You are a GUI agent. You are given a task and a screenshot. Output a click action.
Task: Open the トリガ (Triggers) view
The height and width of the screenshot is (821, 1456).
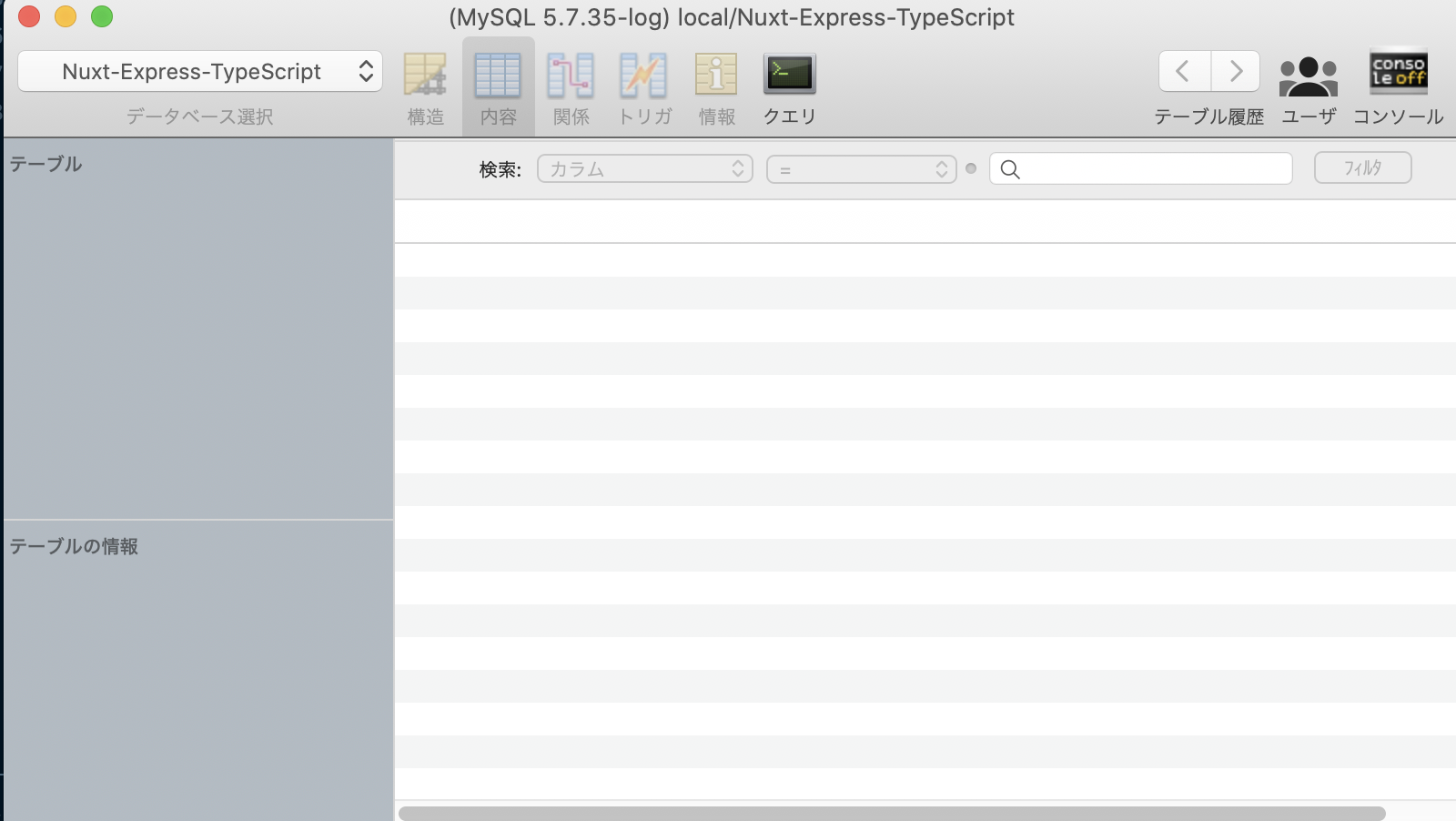tap(644, 88)
